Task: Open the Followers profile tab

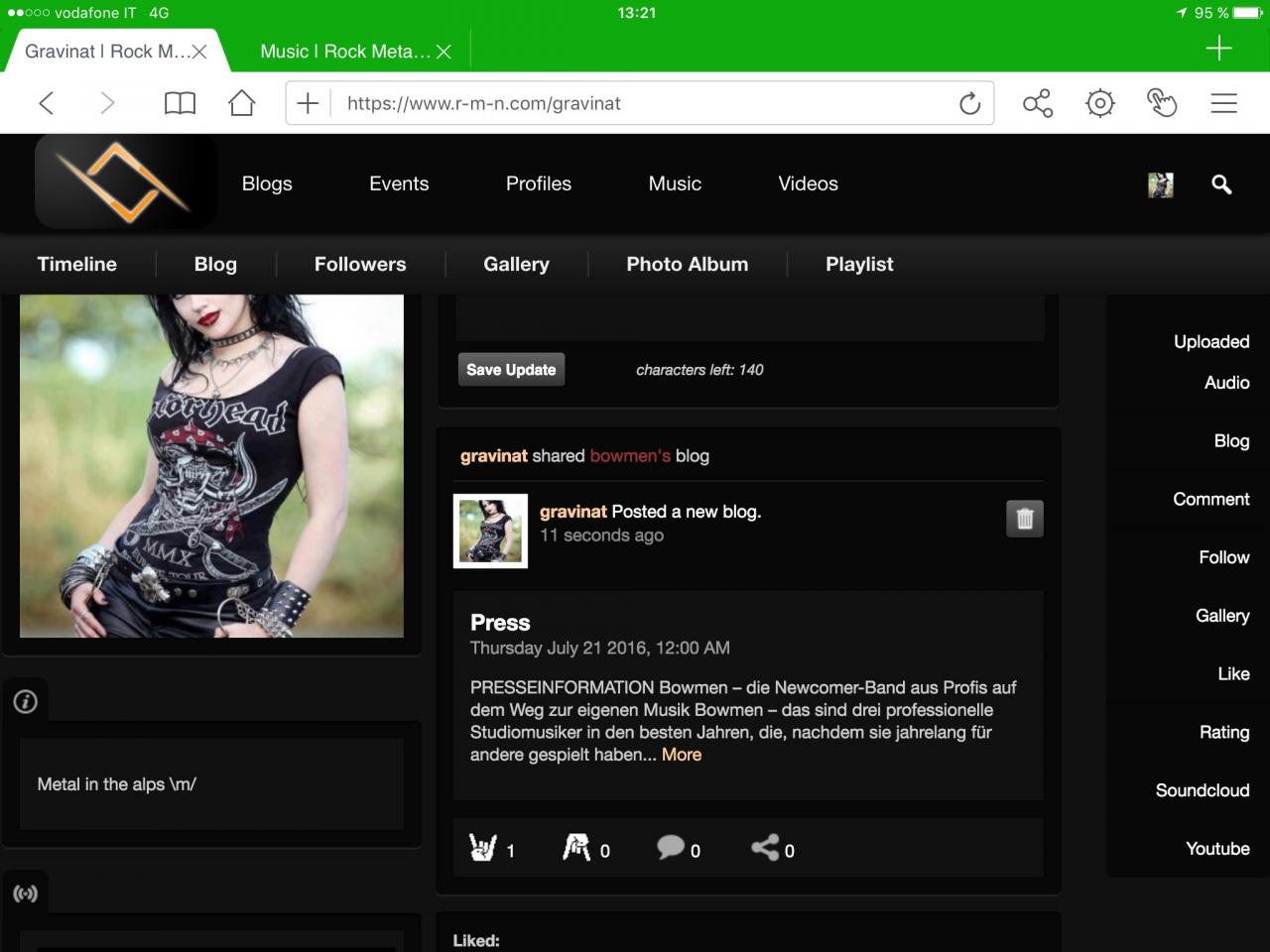Action: coord(360,264)
